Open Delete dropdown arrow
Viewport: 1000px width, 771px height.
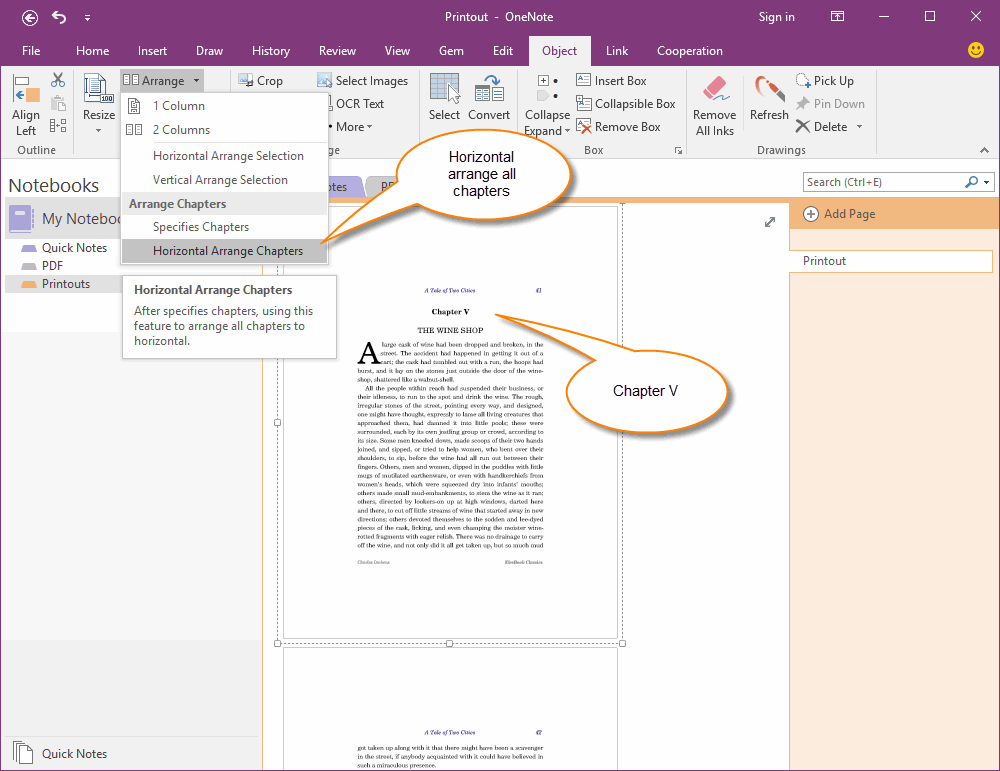tap(859, 127)
